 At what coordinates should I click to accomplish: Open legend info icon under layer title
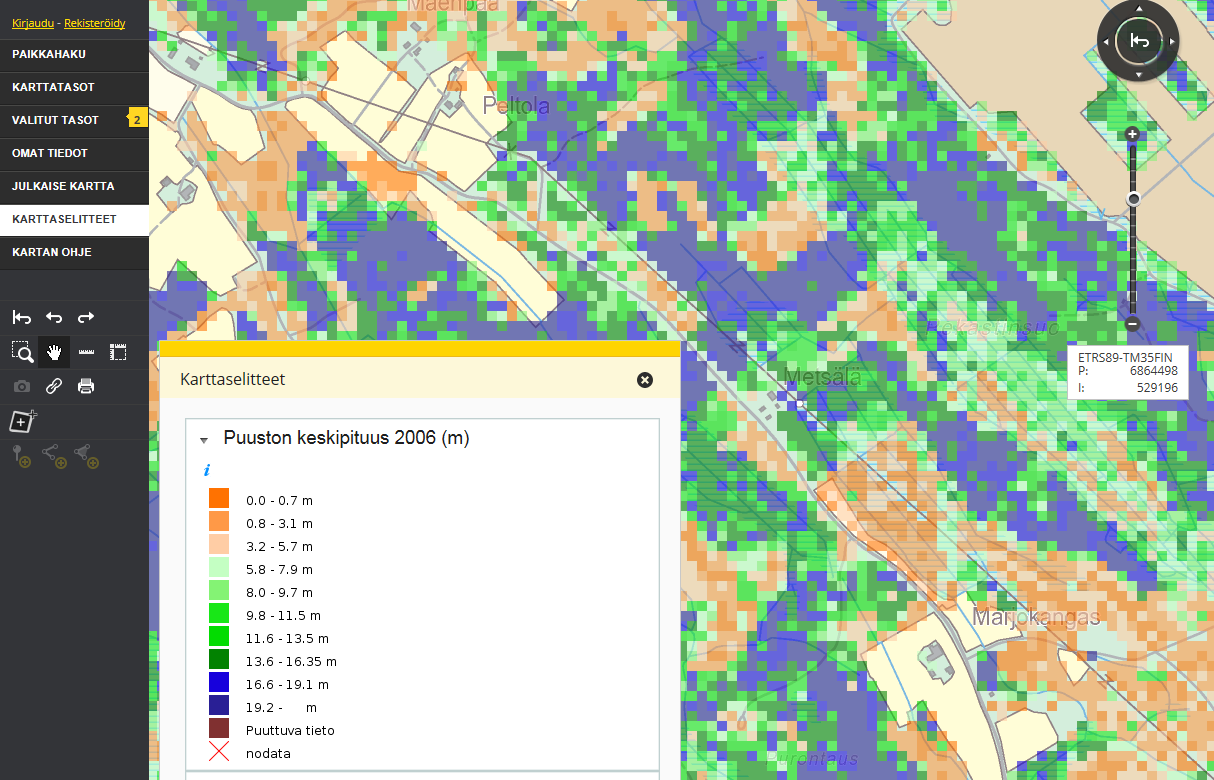coord(206,469)
